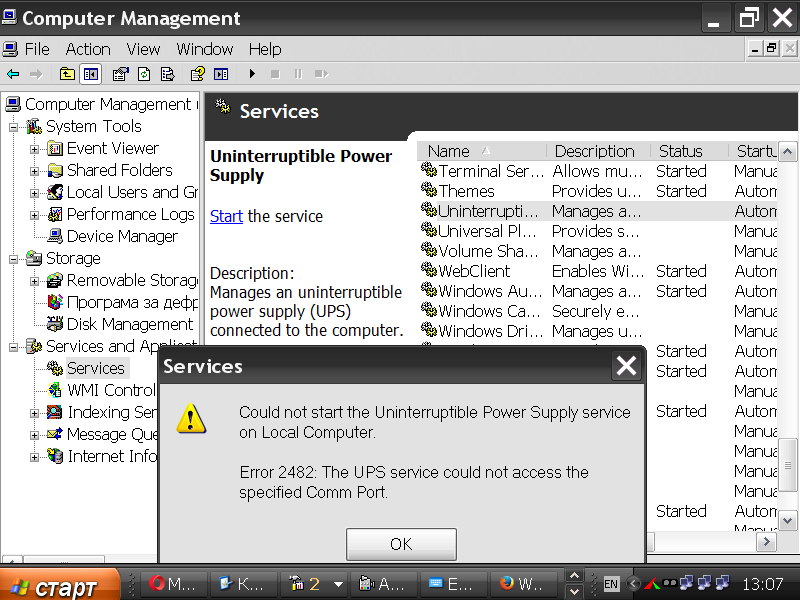
Task: Expand Local Users and Groups node
Action: pyautogui.click(x=34, y=193)
